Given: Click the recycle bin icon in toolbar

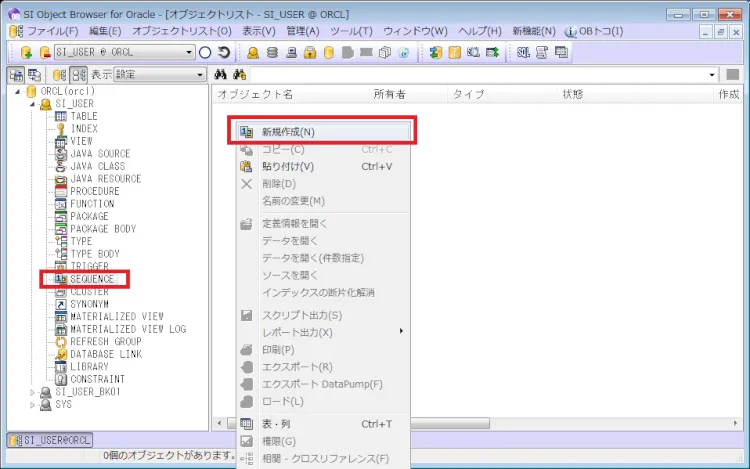Looking at the screenshot, I should (x=404, y=52).
